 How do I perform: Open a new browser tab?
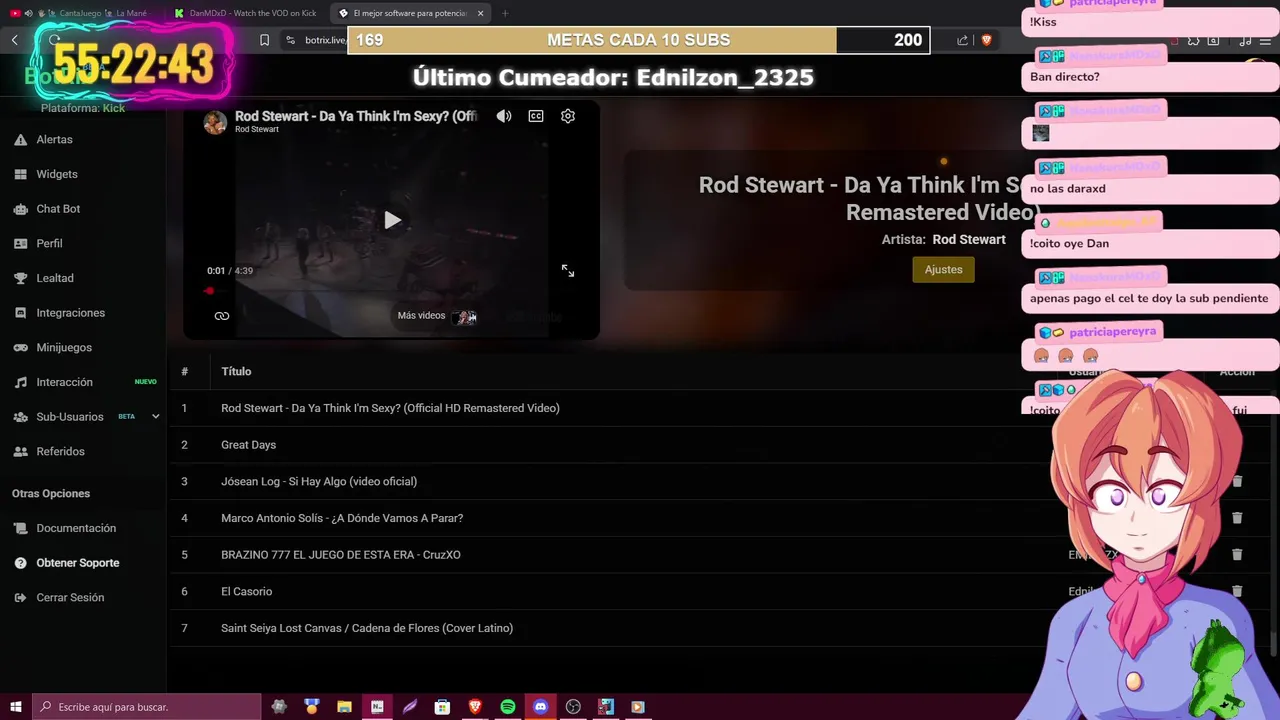pyautogui.click(x=505, y=13)
